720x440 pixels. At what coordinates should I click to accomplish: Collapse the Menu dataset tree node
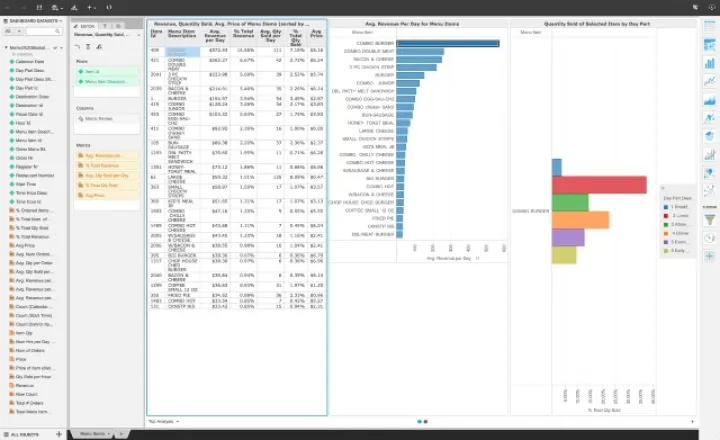click(4, 47)
